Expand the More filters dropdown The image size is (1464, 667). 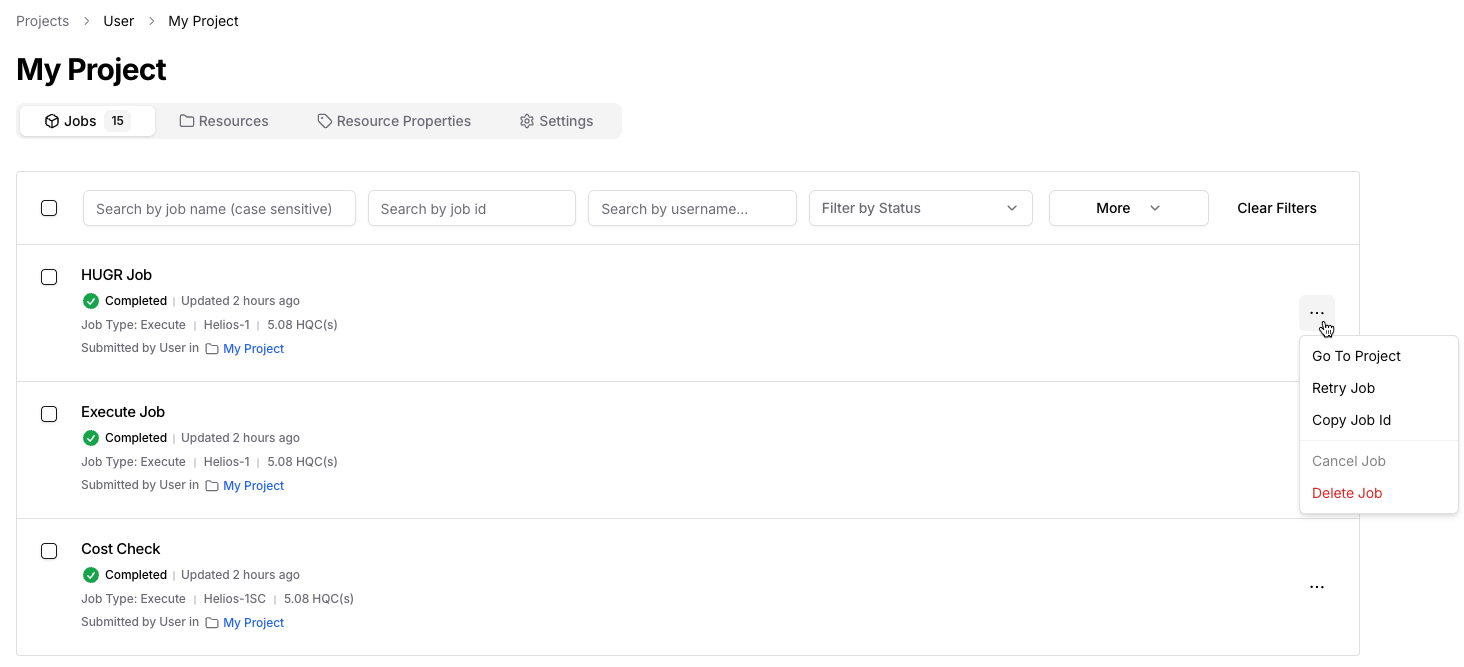pos(1128,208)
